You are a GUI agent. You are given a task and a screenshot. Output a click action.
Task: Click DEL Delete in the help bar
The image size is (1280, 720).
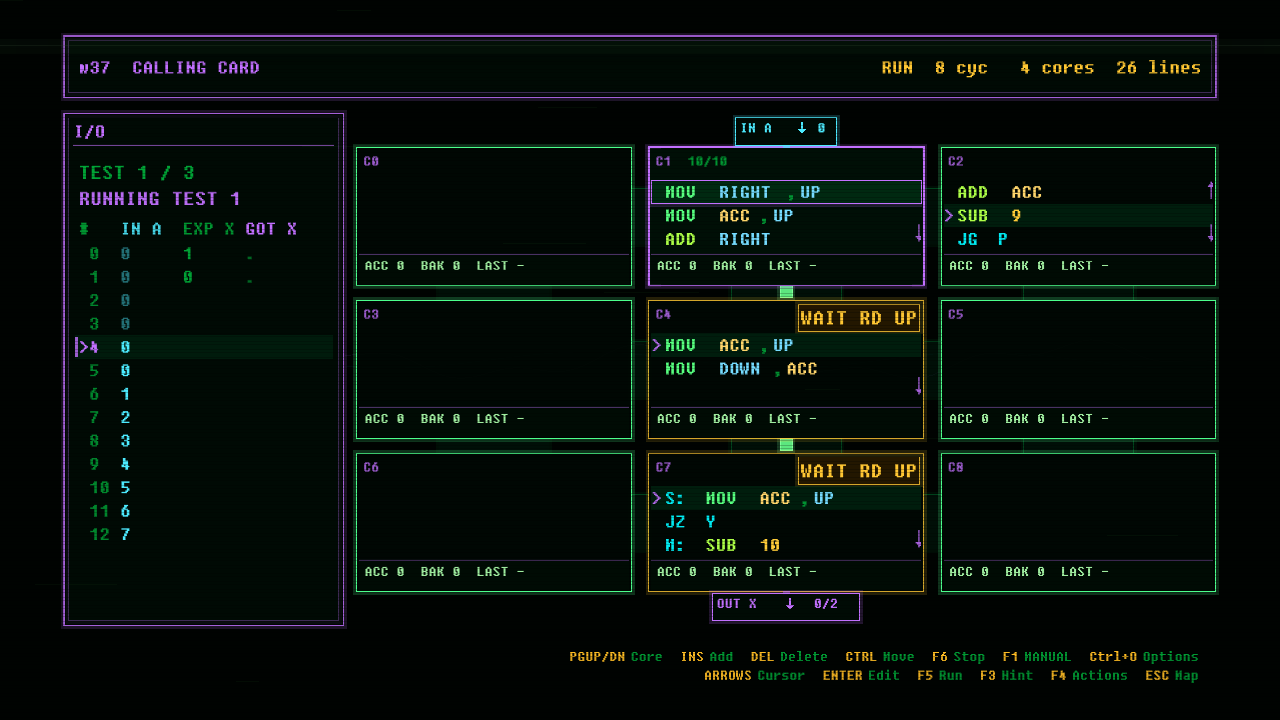tap(789, 657)
